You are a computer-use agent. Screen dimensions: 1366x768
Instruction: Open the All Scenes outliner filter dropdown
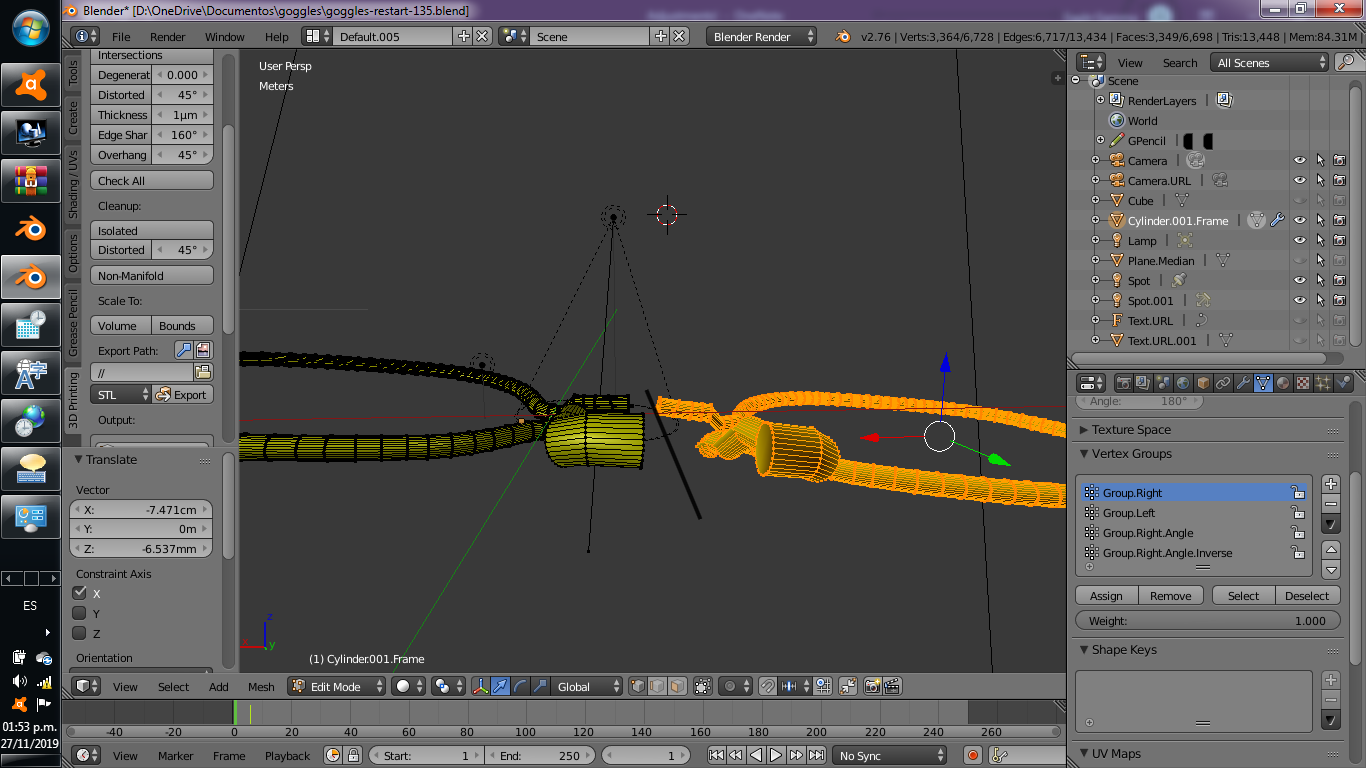tap(1270, 62)
